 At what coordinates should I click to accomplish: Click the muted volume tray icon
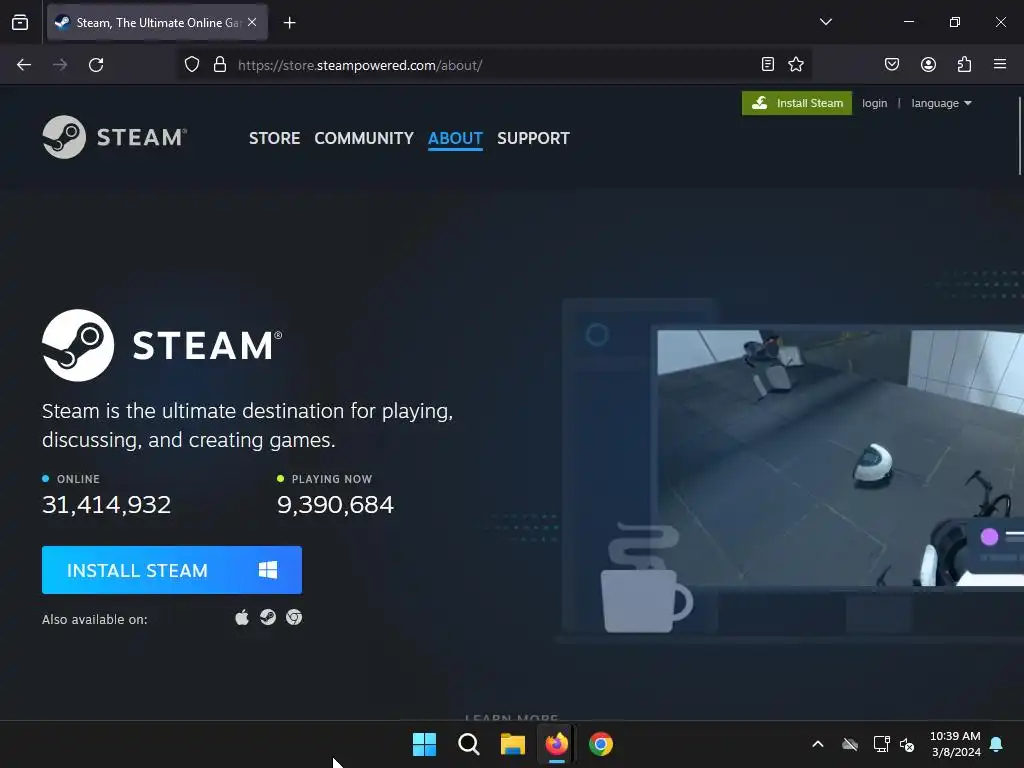tap(906, 744)
